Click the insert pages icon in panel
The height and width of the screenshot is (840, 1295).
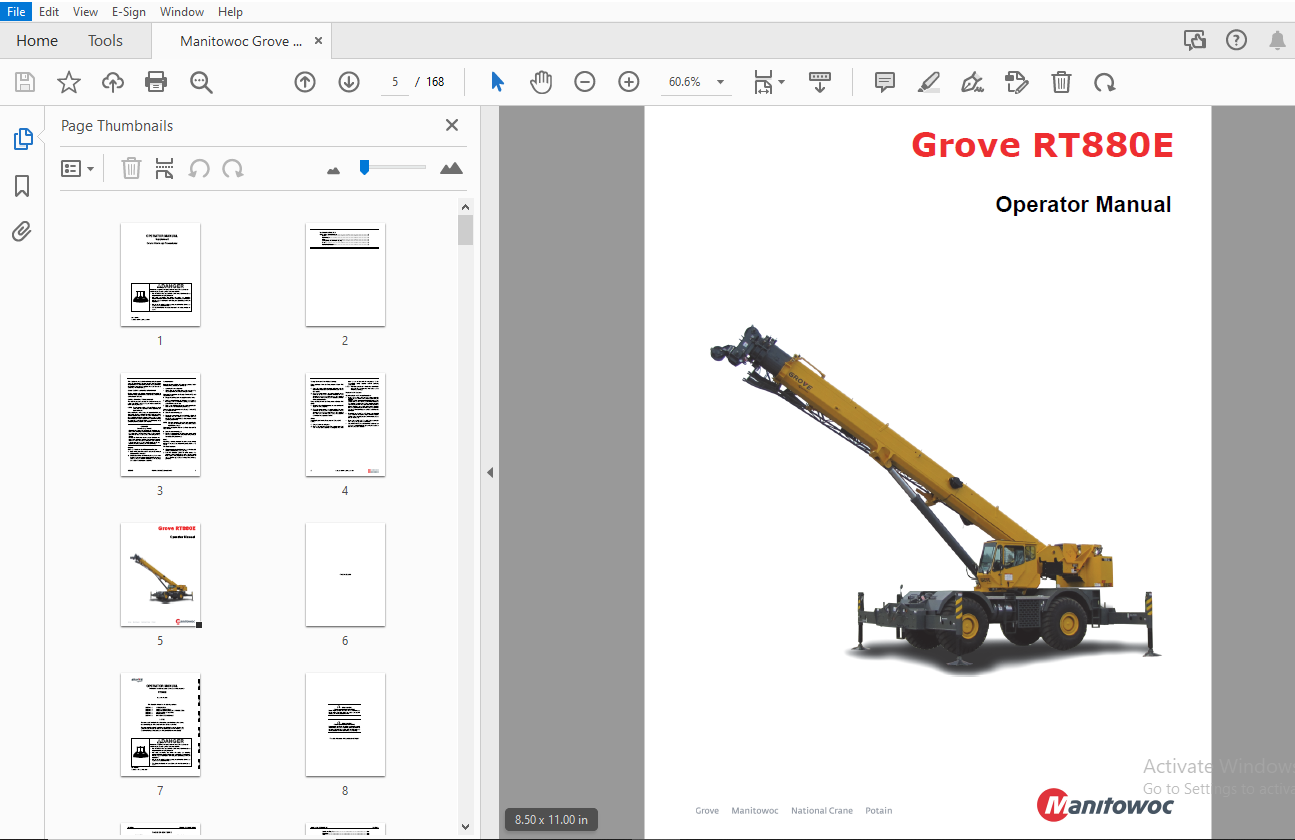(x=165, y=168)
